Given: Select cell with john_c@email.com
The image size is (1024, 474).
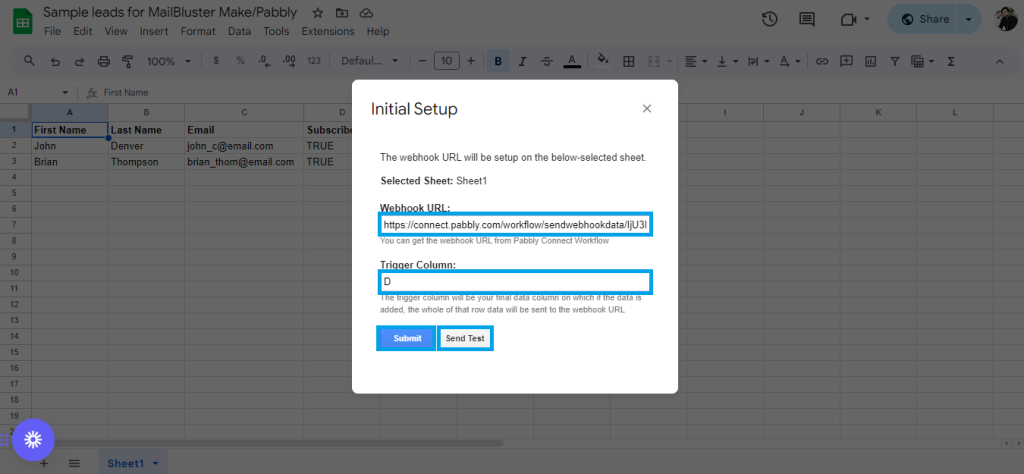Looking at the screenshot, I should [x=244, y=146].
